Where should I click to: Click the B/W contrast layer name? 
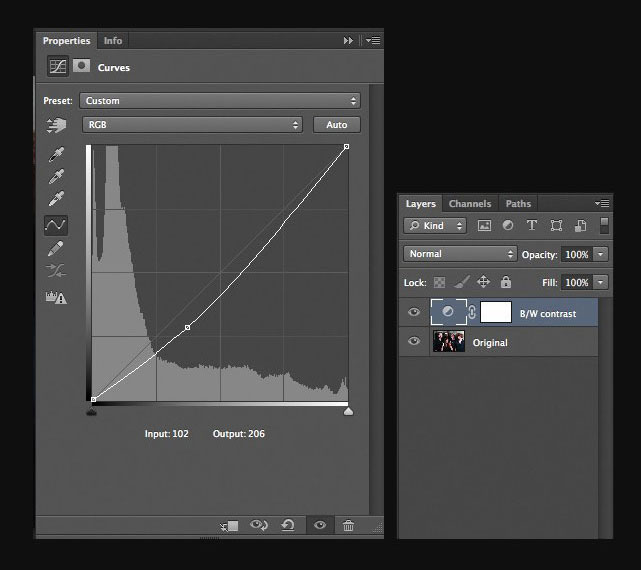point(548,314)
